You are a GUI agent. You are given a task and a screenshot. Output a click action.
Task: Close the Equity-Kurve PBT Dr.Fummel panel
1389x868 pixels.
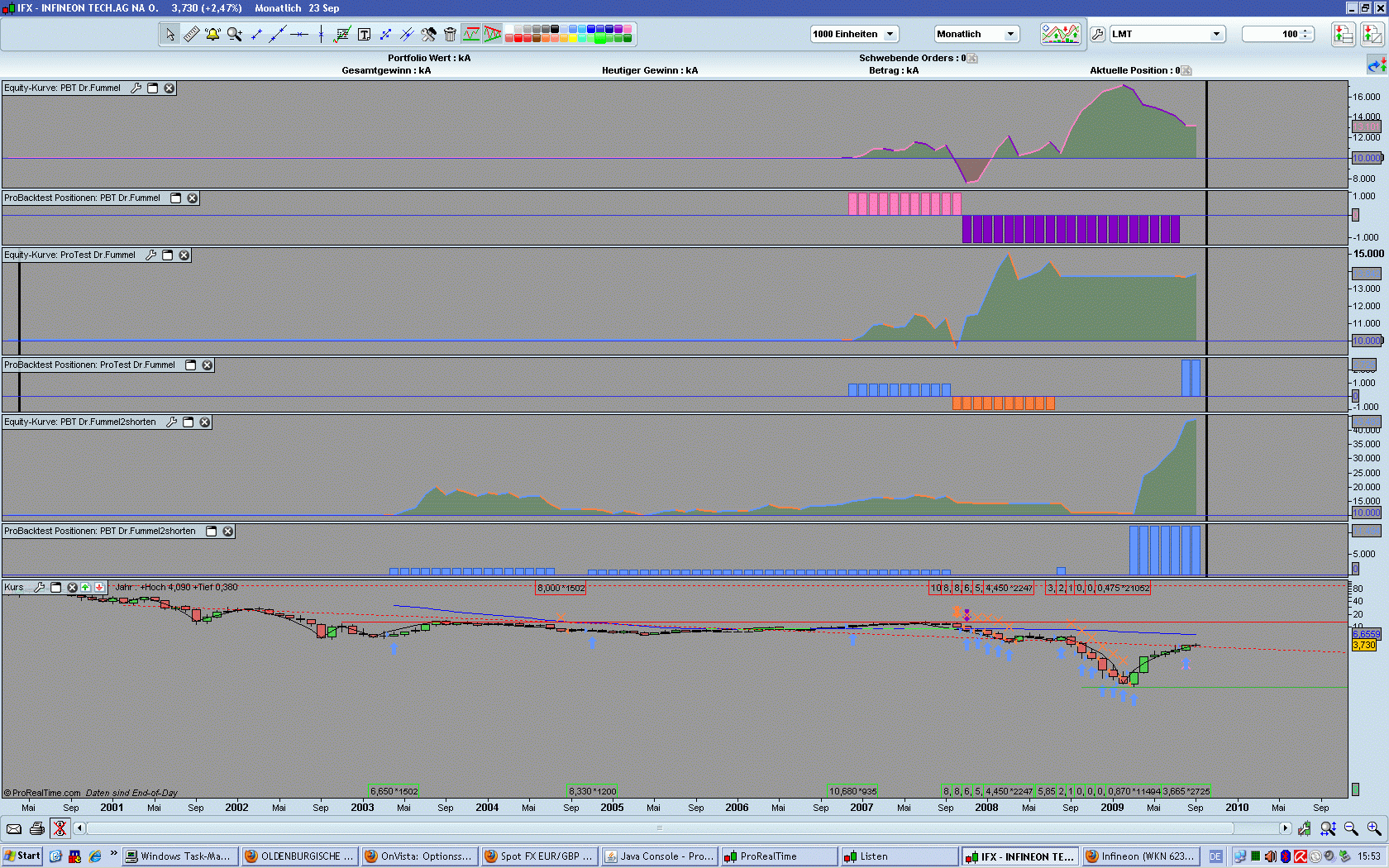click(x=169, y=88)
